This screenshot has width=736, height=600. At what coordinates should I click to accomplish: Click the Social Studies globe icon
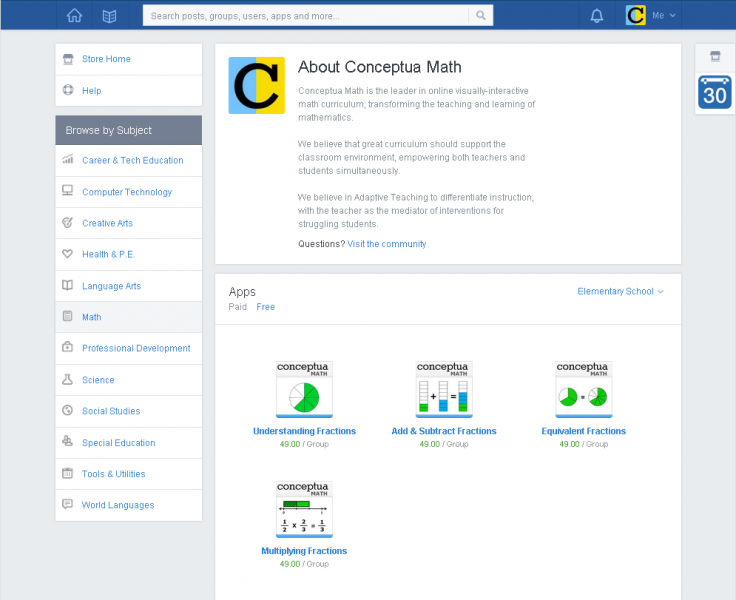click(68, 410)
